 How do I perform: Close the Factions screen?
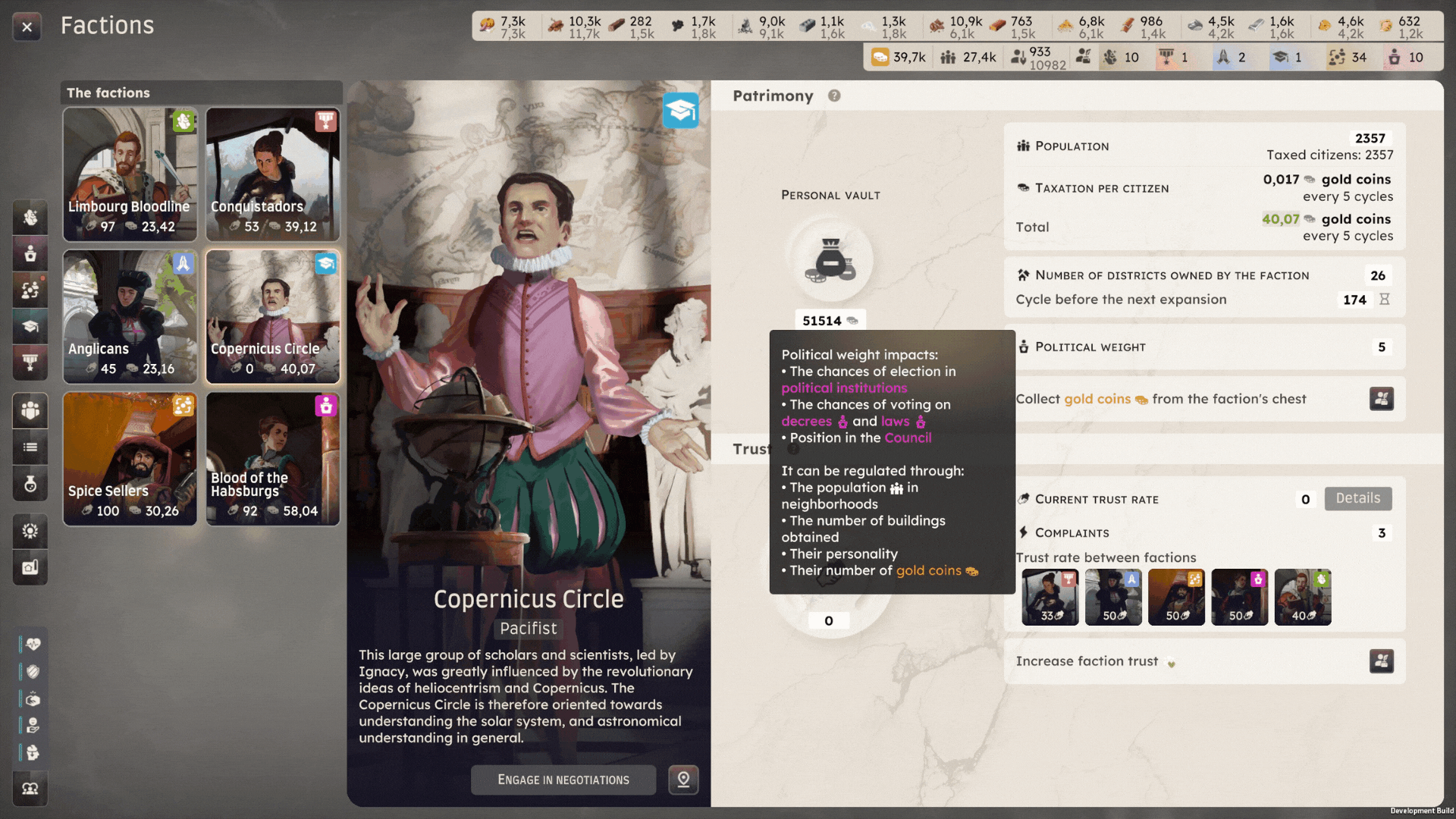tap(27, 28)
